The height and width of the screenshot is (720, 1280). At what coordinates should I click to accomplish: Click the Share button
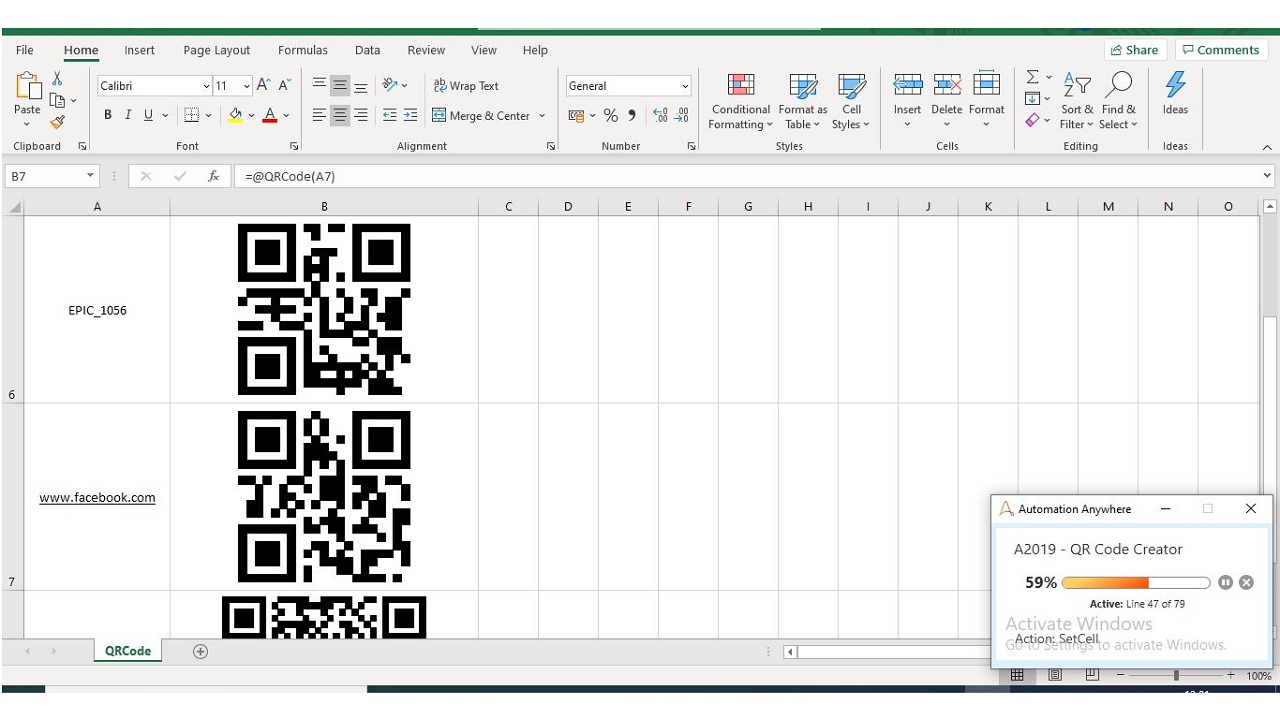(x=1134, y=50)
